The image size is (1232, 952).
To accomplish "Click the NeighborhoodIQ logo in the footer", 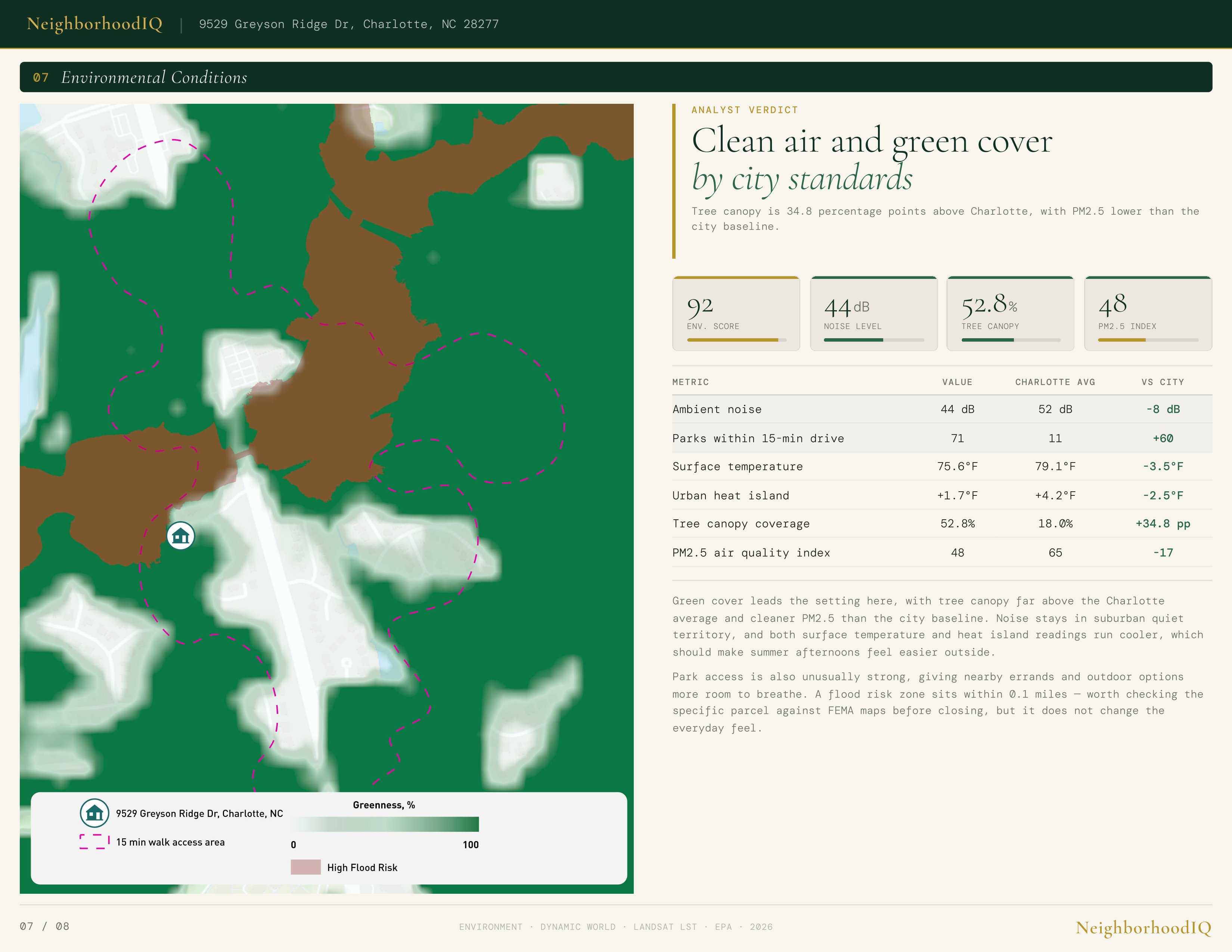I will (1143, 928).
